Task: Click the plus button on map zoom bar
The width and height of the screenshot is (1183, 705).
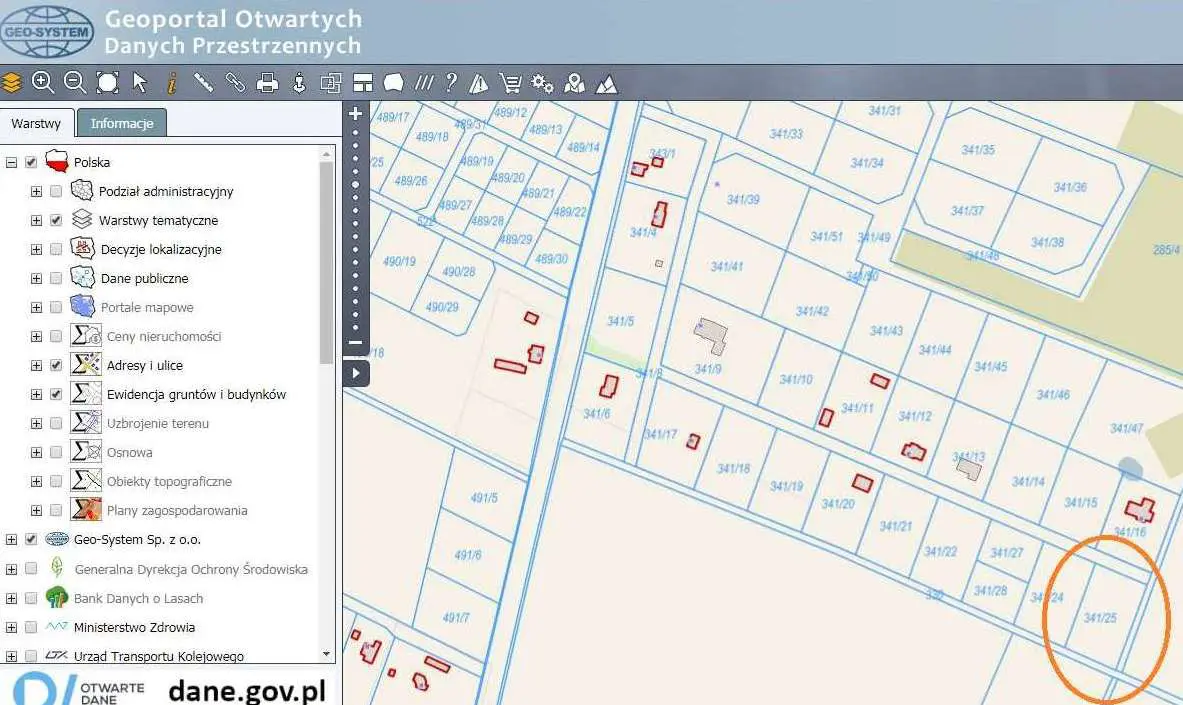Action: coord(355,114)
